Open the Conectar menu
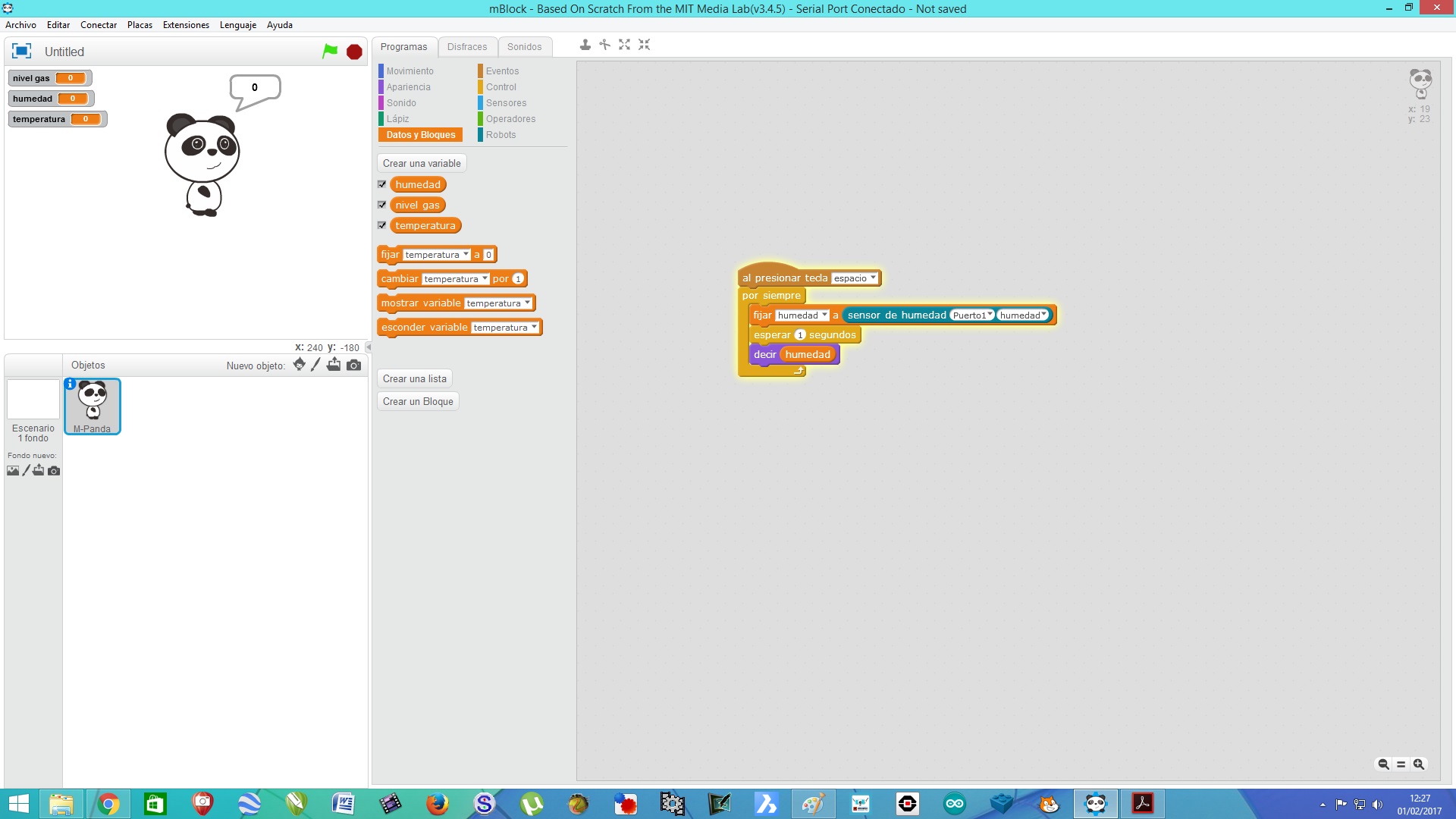The width and height of the screenshot is (1456, 819). tap(99, 25)
